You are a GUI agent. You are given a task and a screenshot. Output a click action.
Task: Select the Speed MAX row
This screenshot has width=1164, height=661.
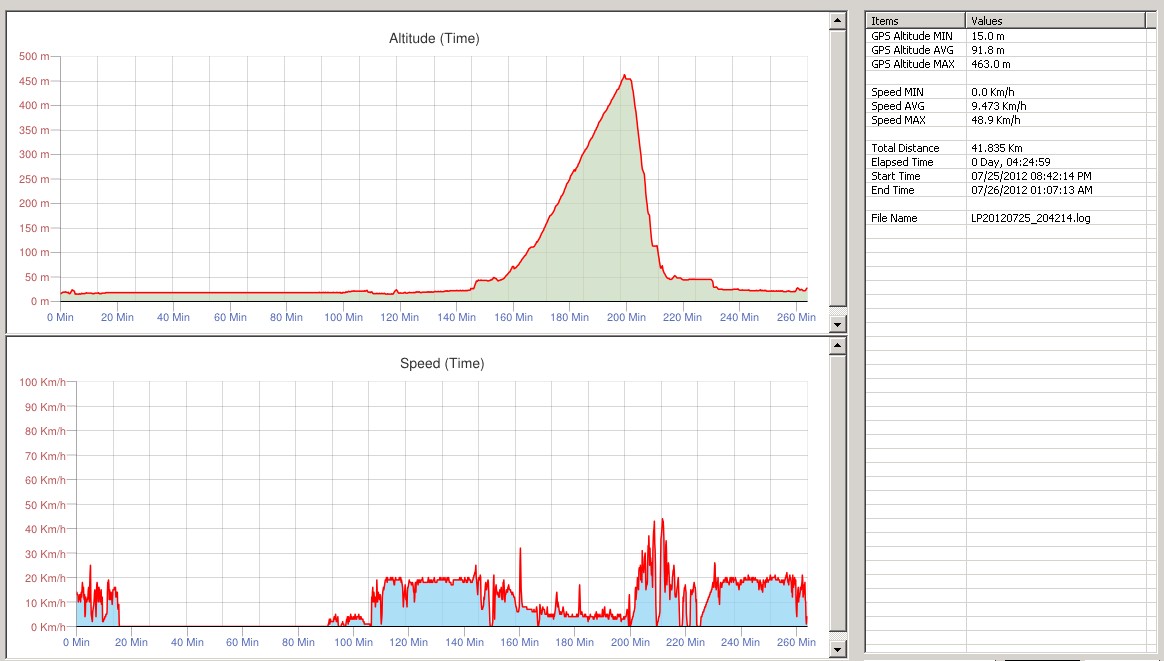(x=898, y=120)
